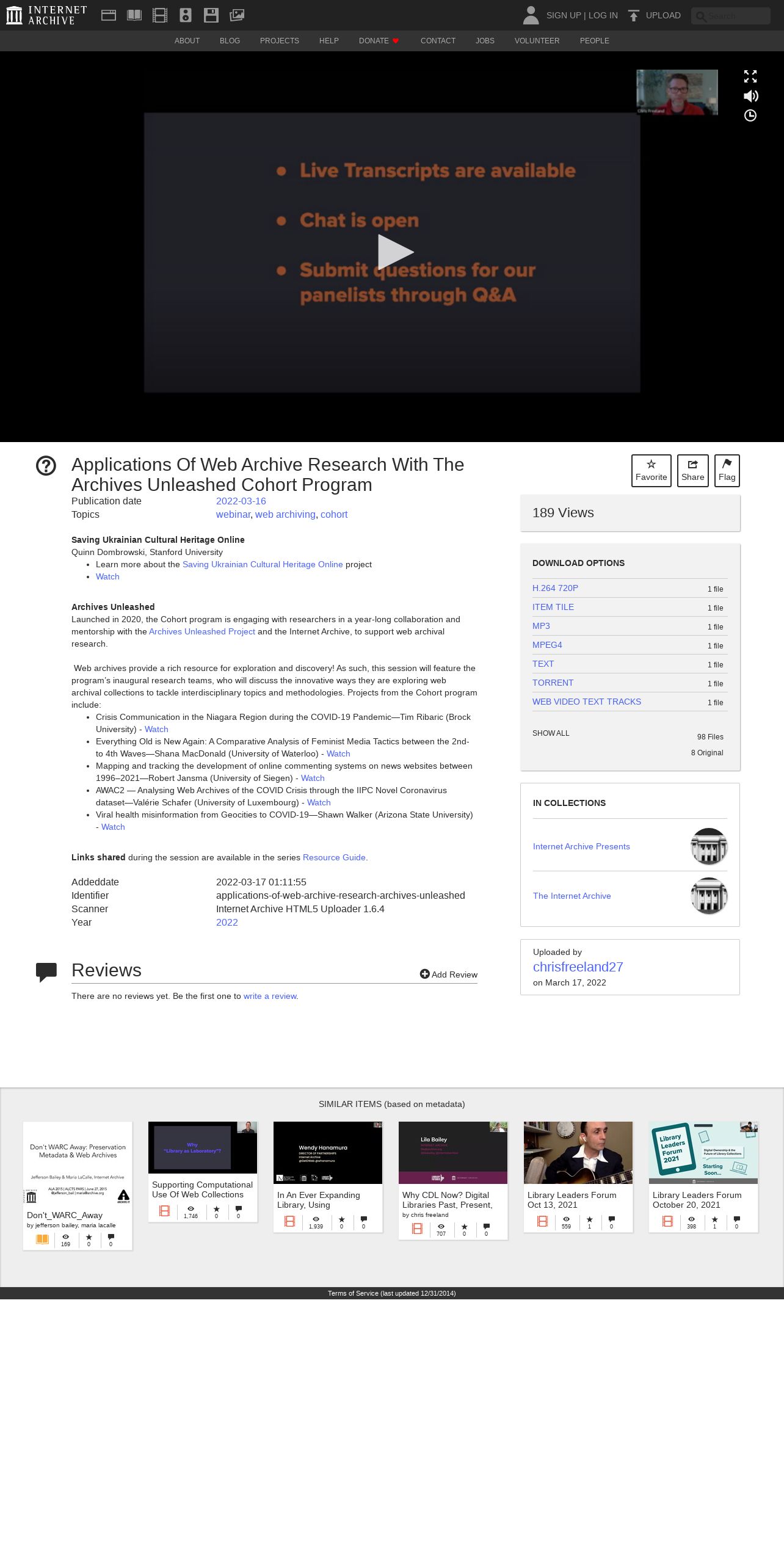This screenshot has height=1568, width=784.
Task: Open Supporting Computational Use Of Web Collections item
Action: pyautogui.click(x=203, y=1172)
